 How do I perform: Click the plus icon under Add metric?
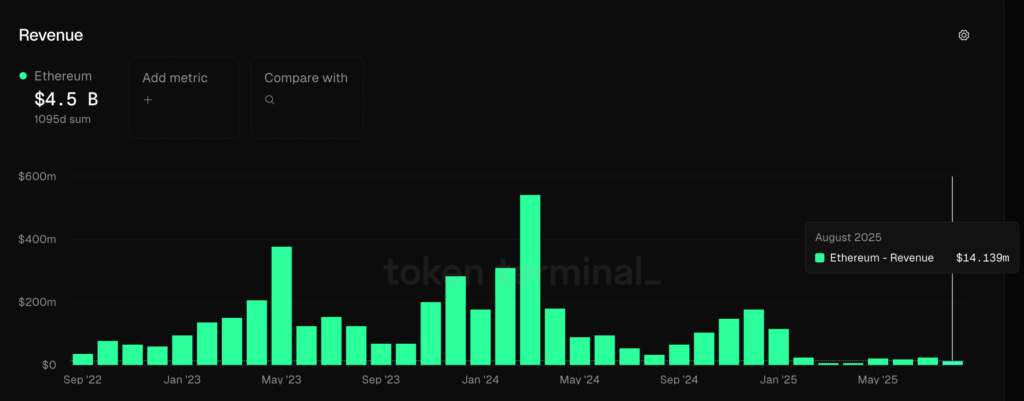148,100
